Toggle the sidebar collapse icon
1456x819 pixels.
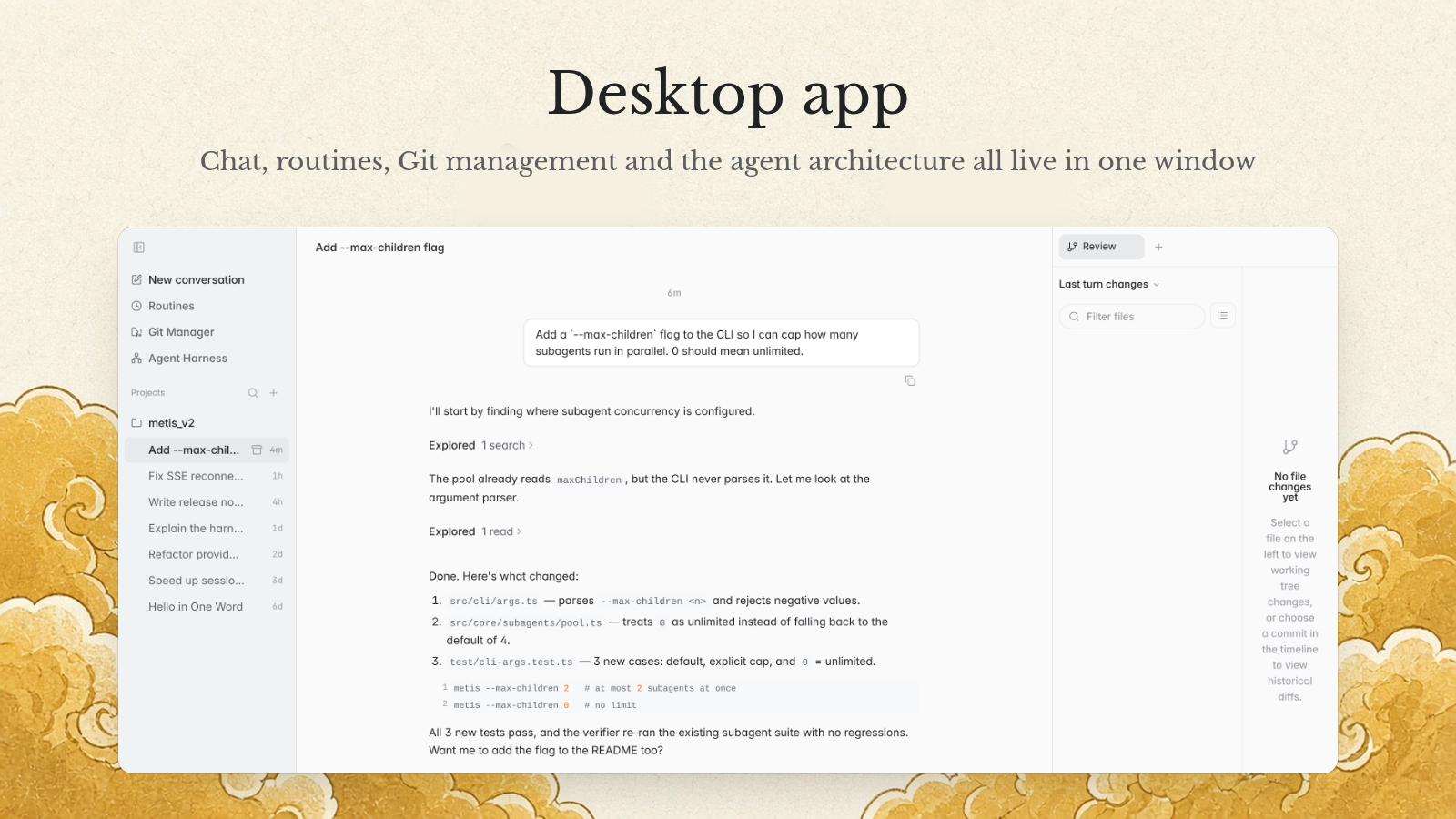click(x=138, y=248)
